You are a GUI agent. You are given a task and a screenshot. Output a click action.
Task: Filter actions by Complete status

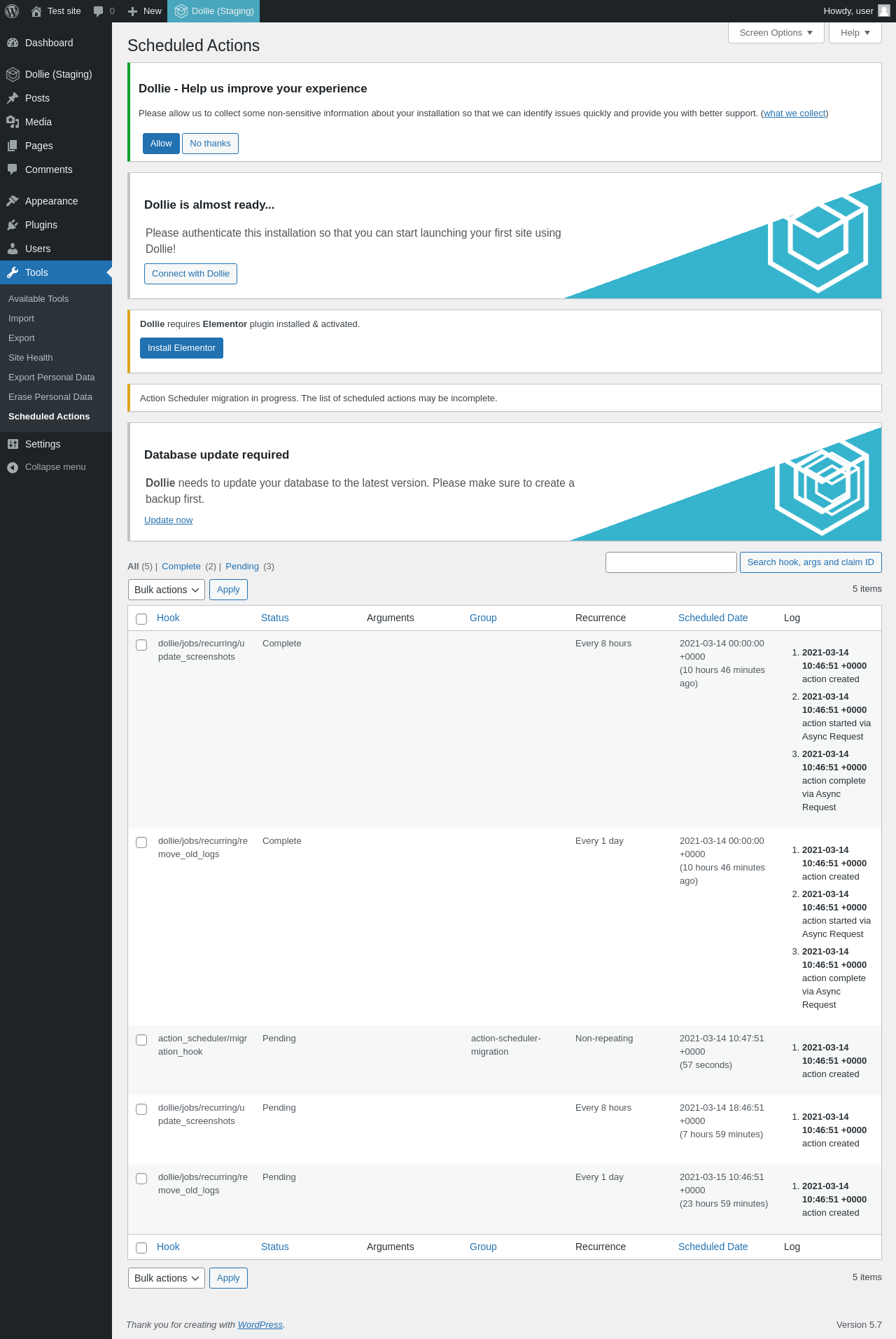click(x=181, y=567)
